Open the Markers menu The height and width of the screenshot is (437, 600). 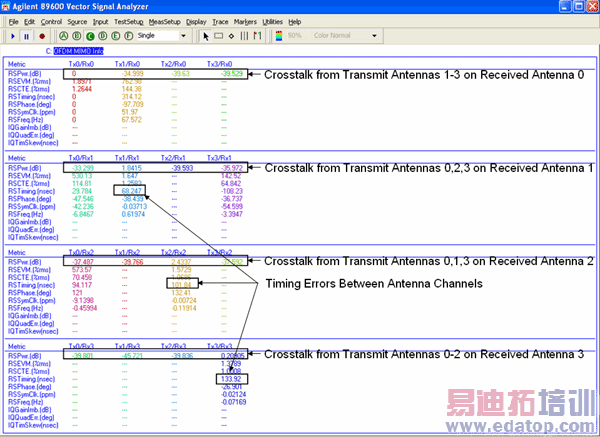(x=245, y=22)
